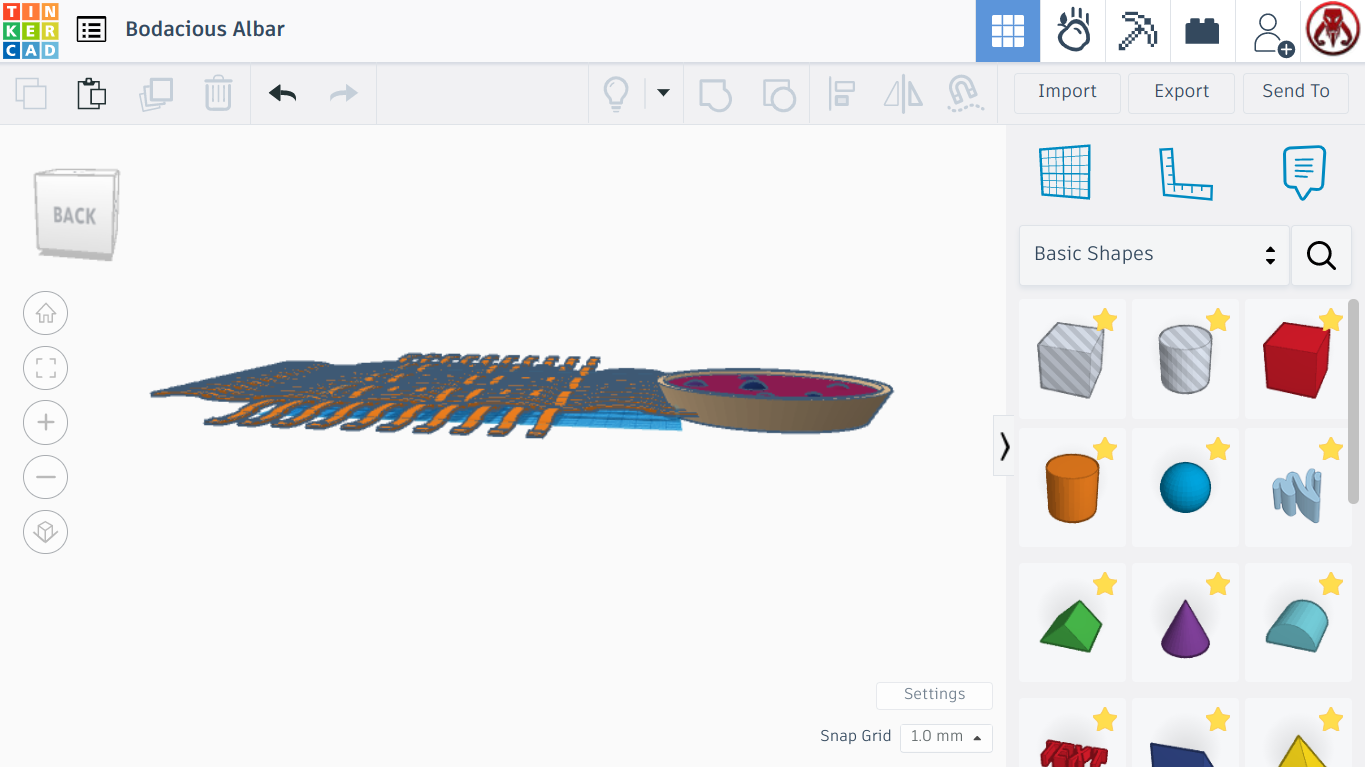
Task: Select the red Box shape
Action: [x=1297, y=359]
